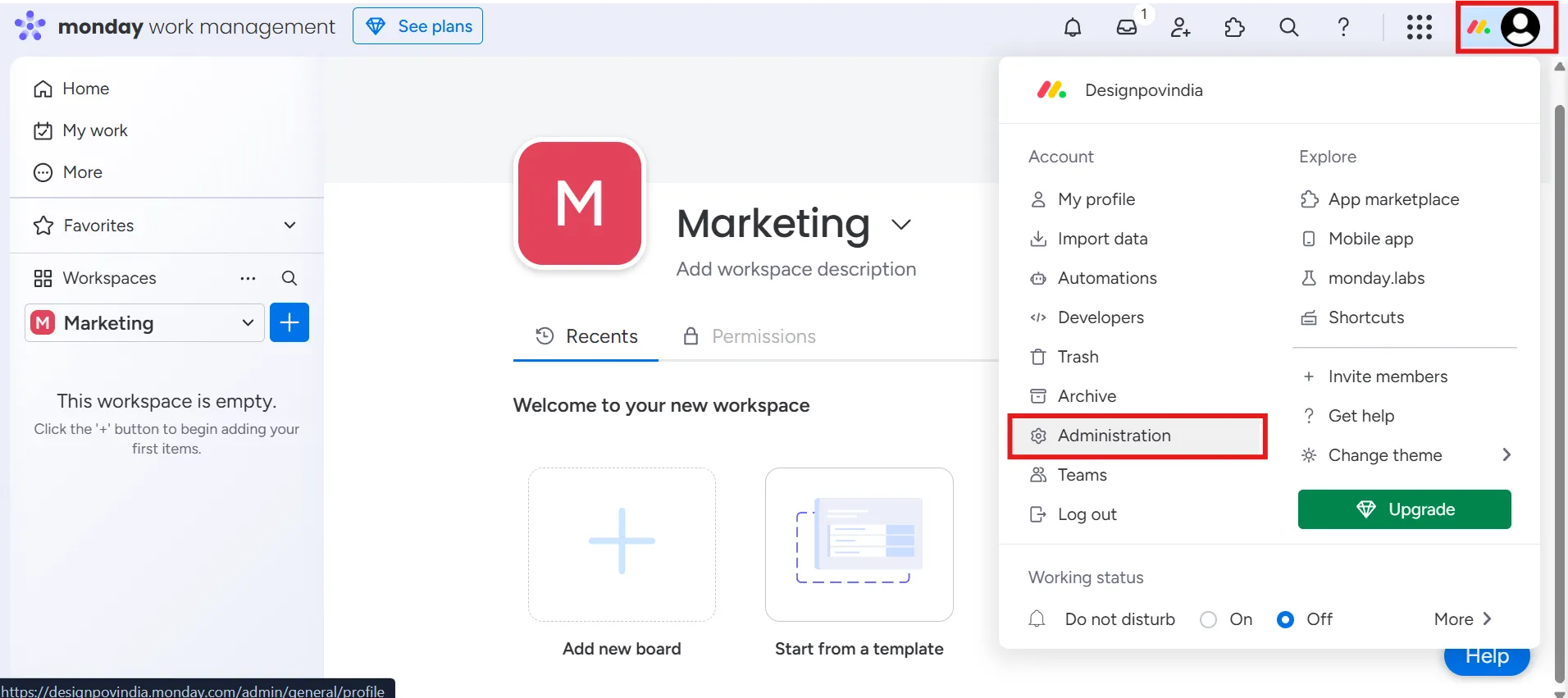Screen dimensions: 1568x698
Task: Switch to the Permissions tab
Action: [749, 336]
